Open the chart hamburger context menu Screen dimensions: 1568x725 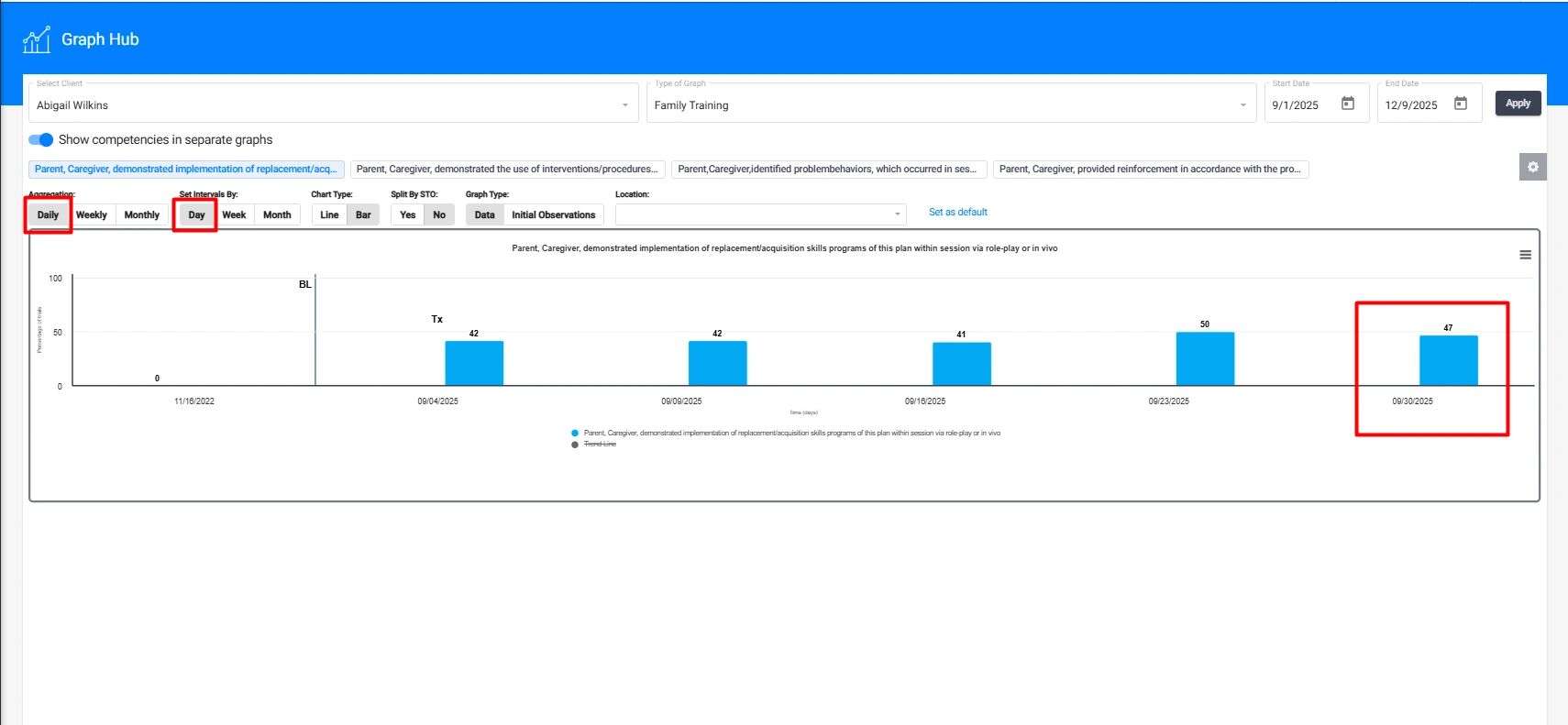[x=1525, y=255]
